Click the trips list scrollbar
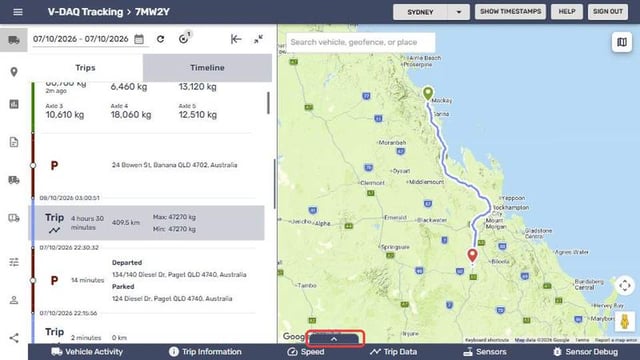Screen dimensions: 640x360 coord(268,103)
